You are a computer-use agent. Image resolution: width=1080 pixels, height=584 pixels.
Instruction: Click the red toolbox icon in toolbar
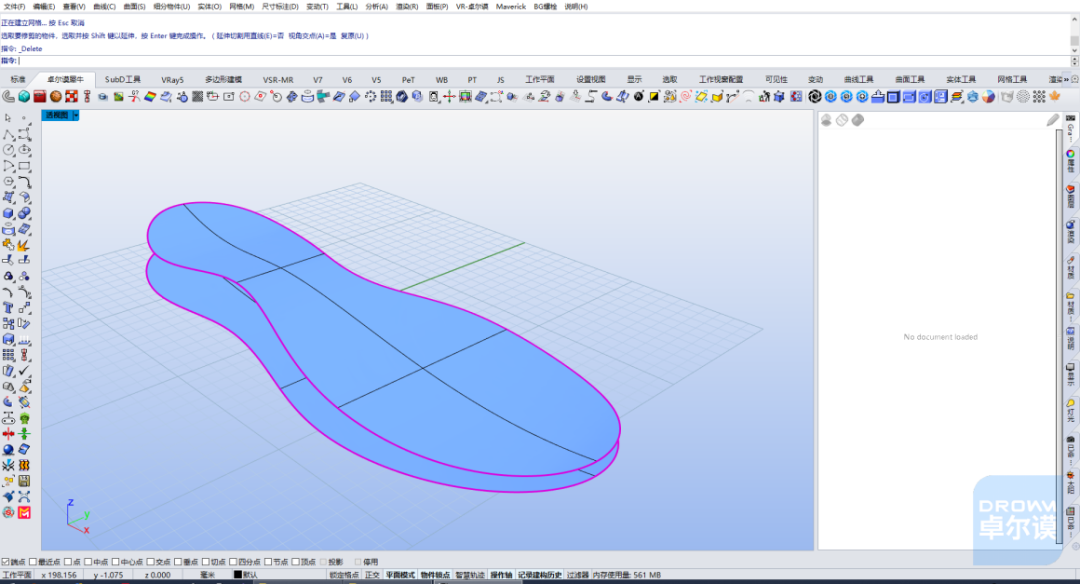click(x=40, y=96)
